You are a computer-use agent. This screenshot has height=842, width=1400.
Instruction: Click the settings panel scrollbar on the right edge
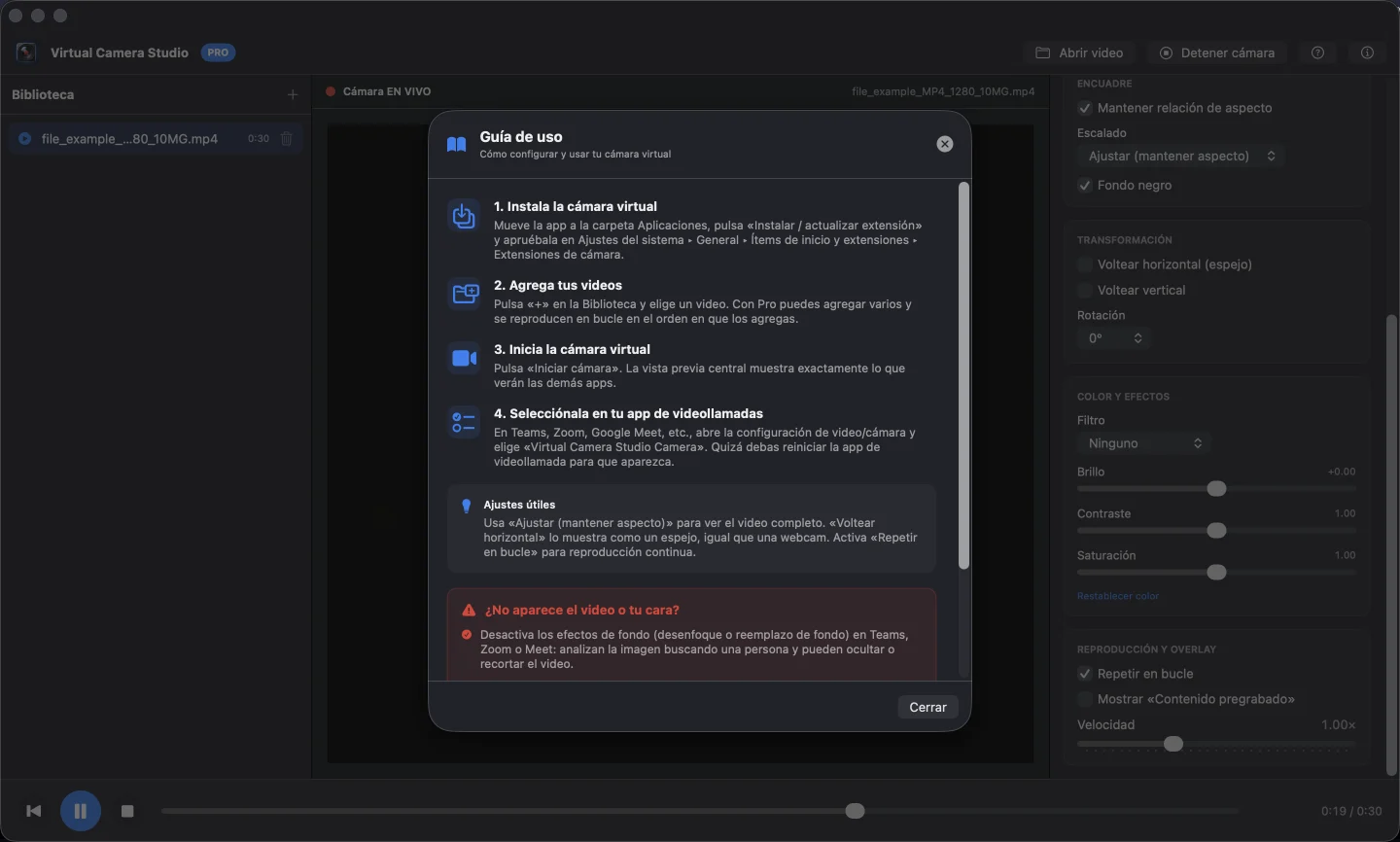coord(1391,544)
